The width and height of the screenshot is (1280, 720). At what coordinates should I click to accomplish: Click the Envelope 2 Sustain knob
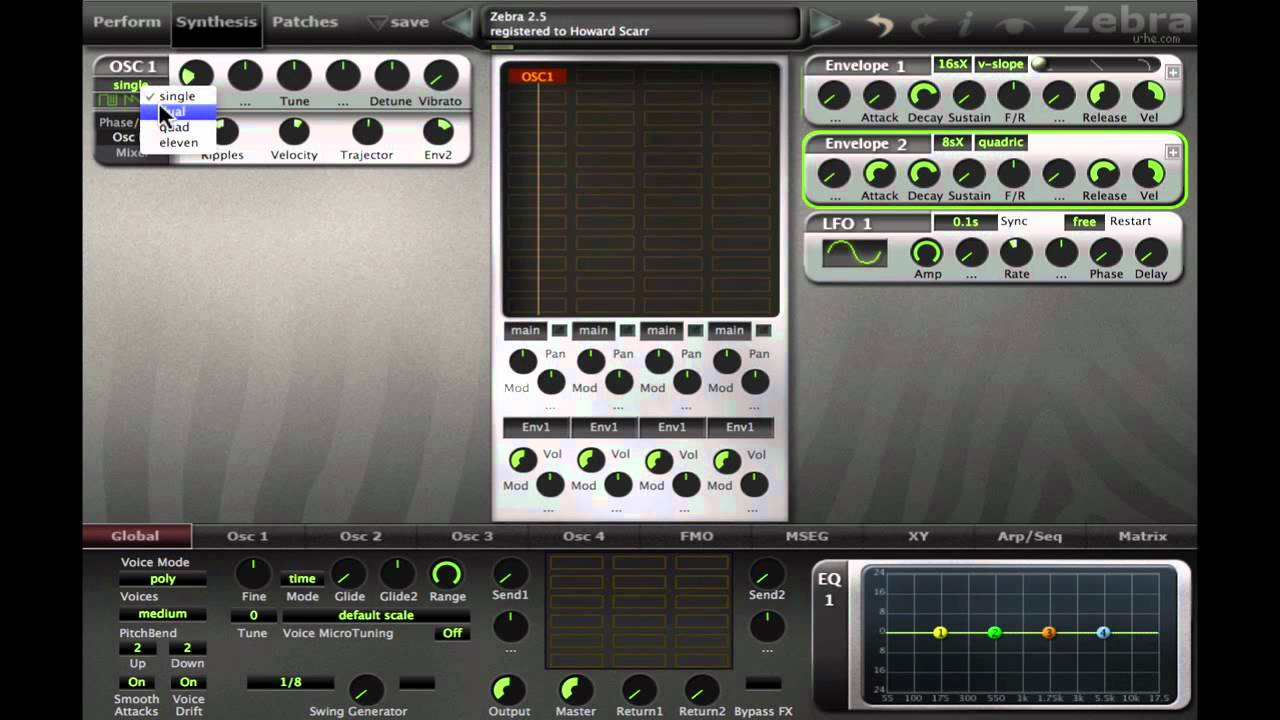click(x=969, y=174)
